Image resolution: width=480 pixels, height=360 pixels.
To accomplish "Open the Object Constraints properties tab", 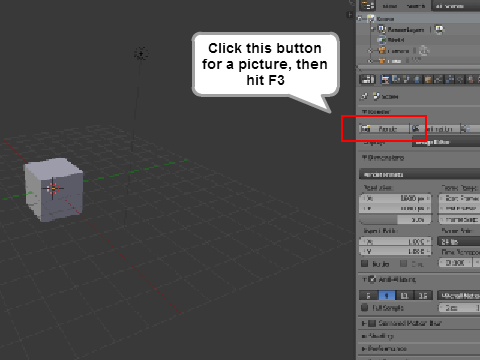I will point(439,79).
